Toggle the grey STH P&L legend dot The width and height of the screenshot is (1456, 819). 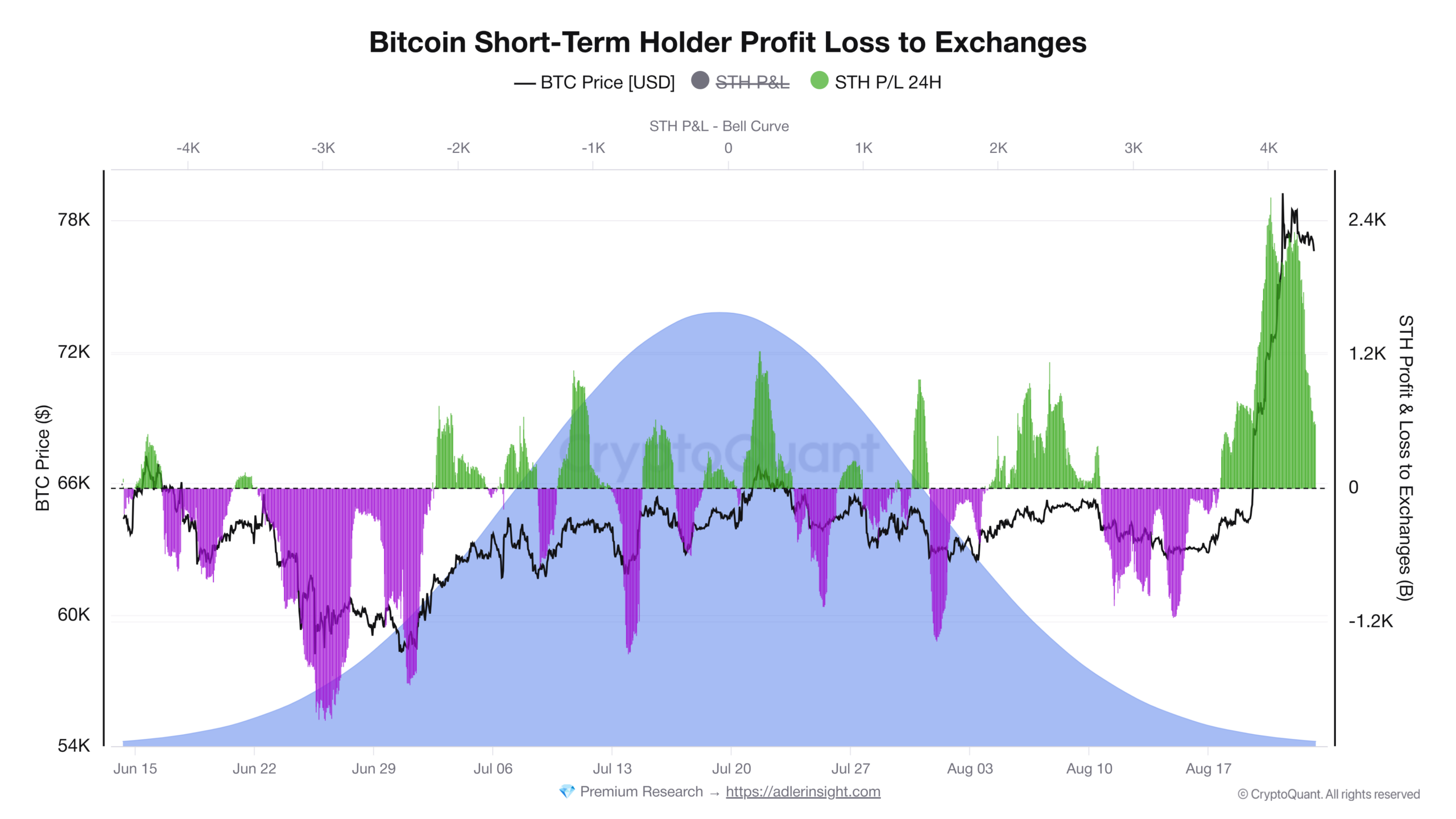[700, 81]
